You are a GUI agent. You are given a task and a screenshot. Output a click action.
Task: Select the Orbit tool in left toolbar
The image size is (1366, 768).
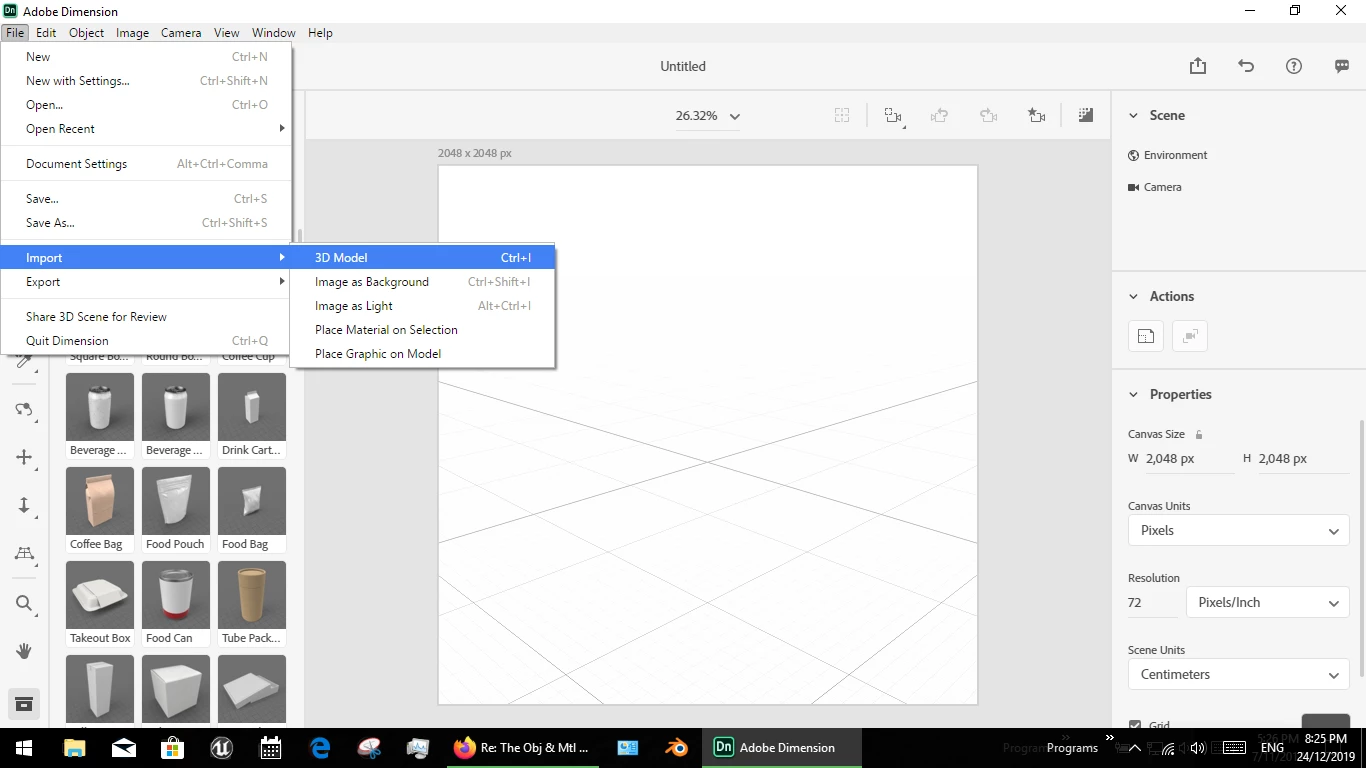pyautogui.click(x=24, y=409)
